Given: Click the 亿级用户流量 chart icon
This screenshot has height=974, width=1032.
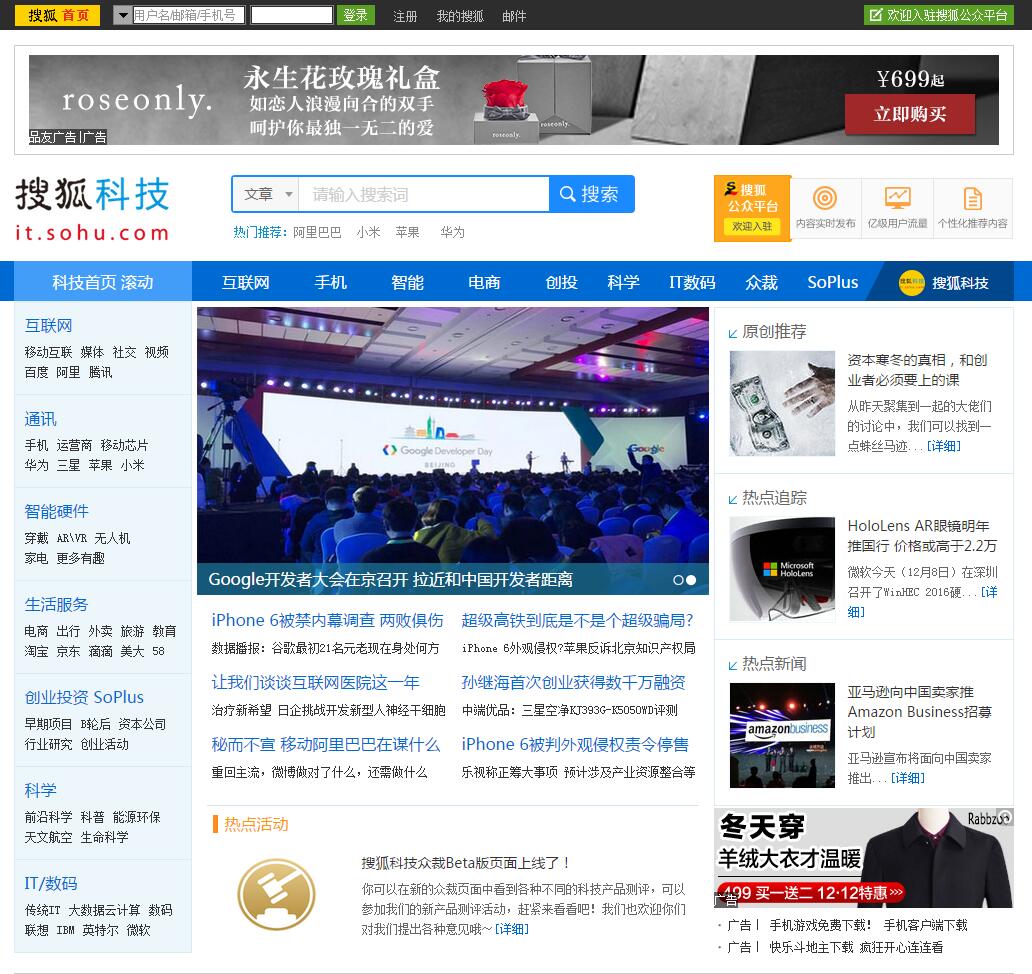Looking at the screenshot, I should tap(898, 197).
